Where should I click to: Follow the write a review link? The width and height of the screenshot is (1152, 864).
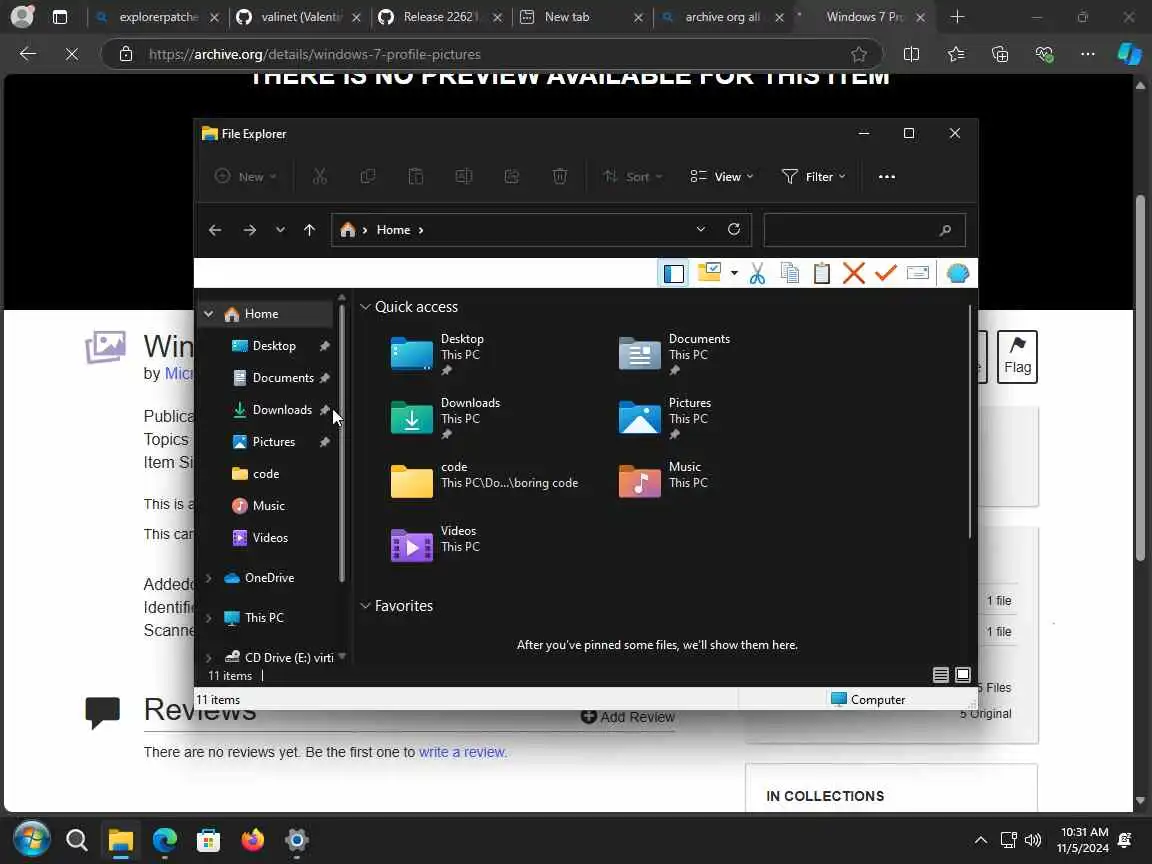[x=463, y=752]
